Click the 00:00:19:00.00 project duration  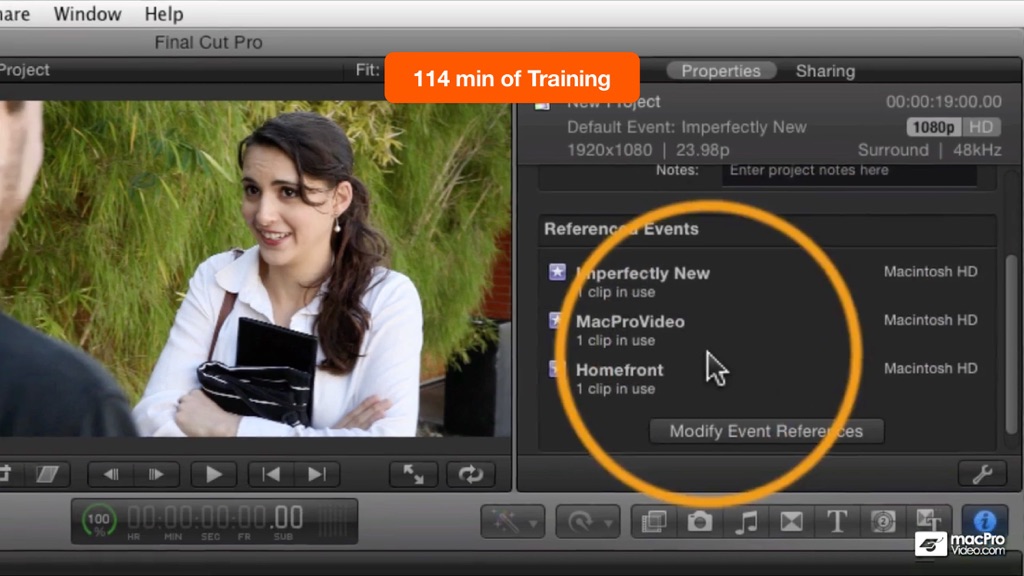944,102
